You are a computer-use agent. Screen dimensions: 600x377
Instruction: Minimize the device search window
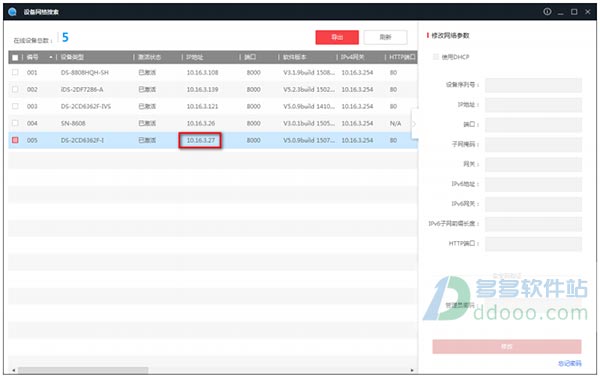[561, 13]
